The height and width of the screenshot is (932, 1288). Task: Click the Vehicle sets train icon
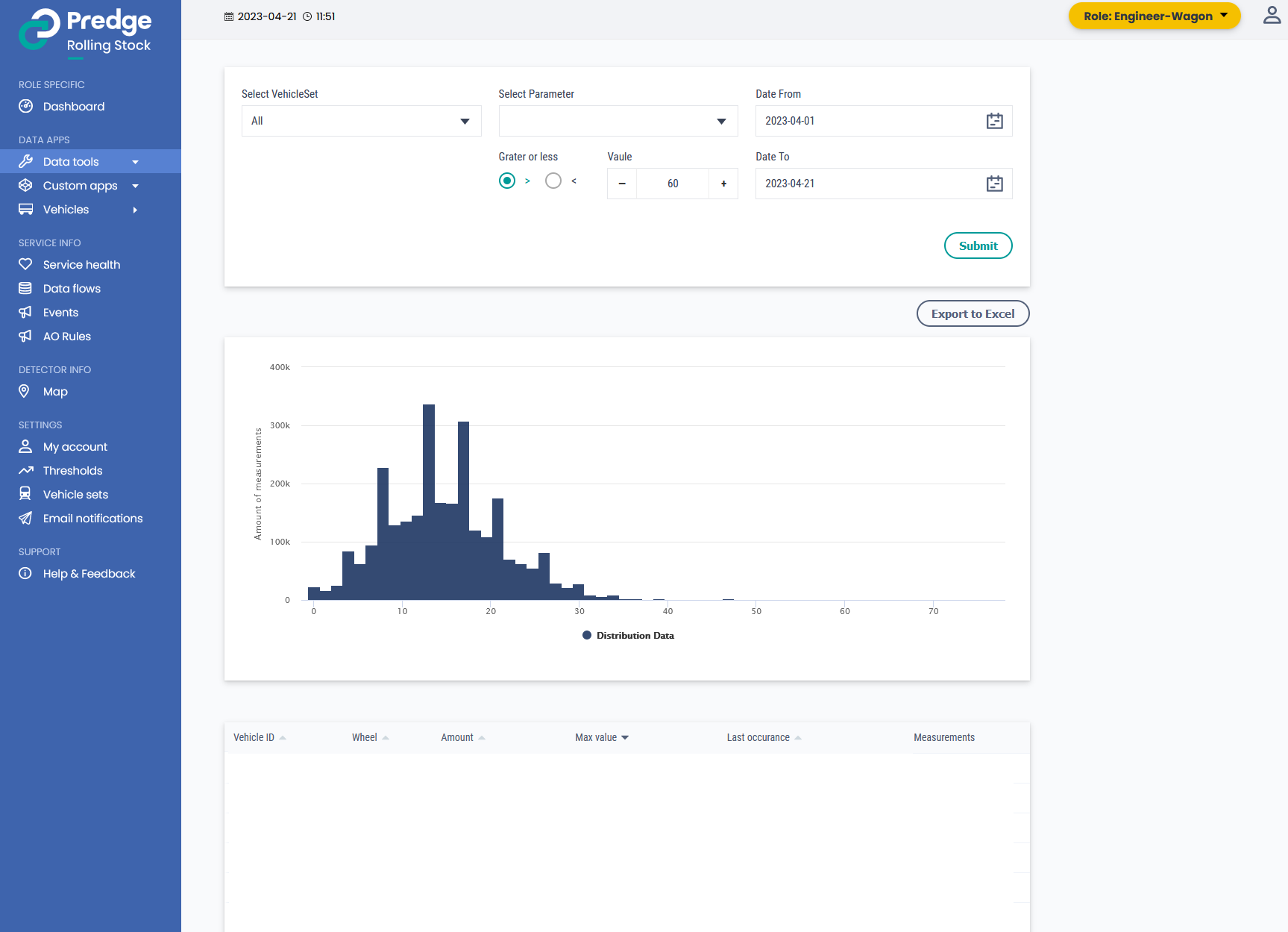point(25,494)
